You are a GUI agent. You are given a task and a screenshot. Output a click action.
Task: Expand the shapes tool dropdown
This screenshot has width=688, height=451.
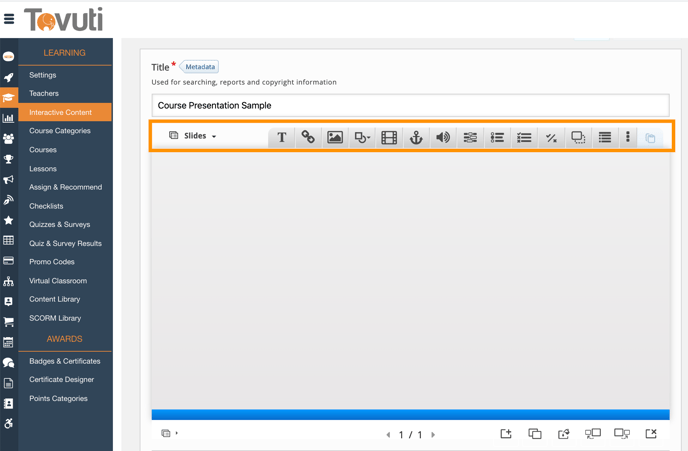tap(362, 137)
